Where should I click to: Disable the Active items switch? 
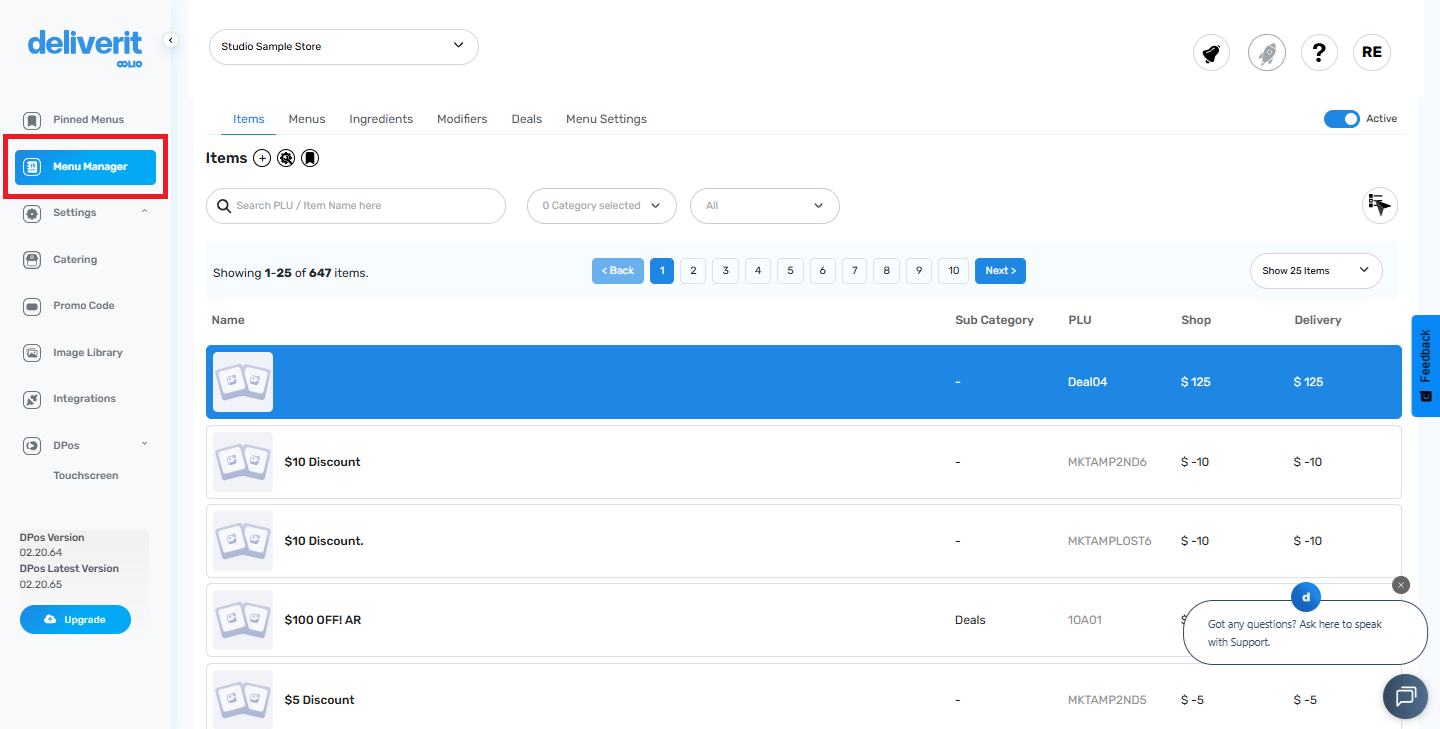coord(1341,118)
